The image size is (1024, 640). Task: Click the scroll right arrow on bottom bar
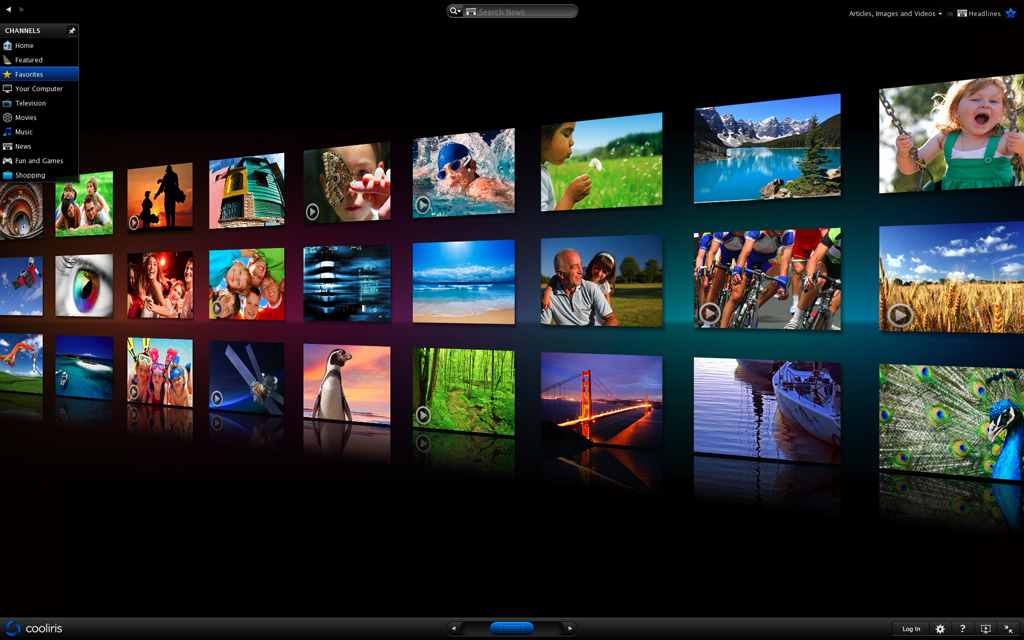point(570,628)
